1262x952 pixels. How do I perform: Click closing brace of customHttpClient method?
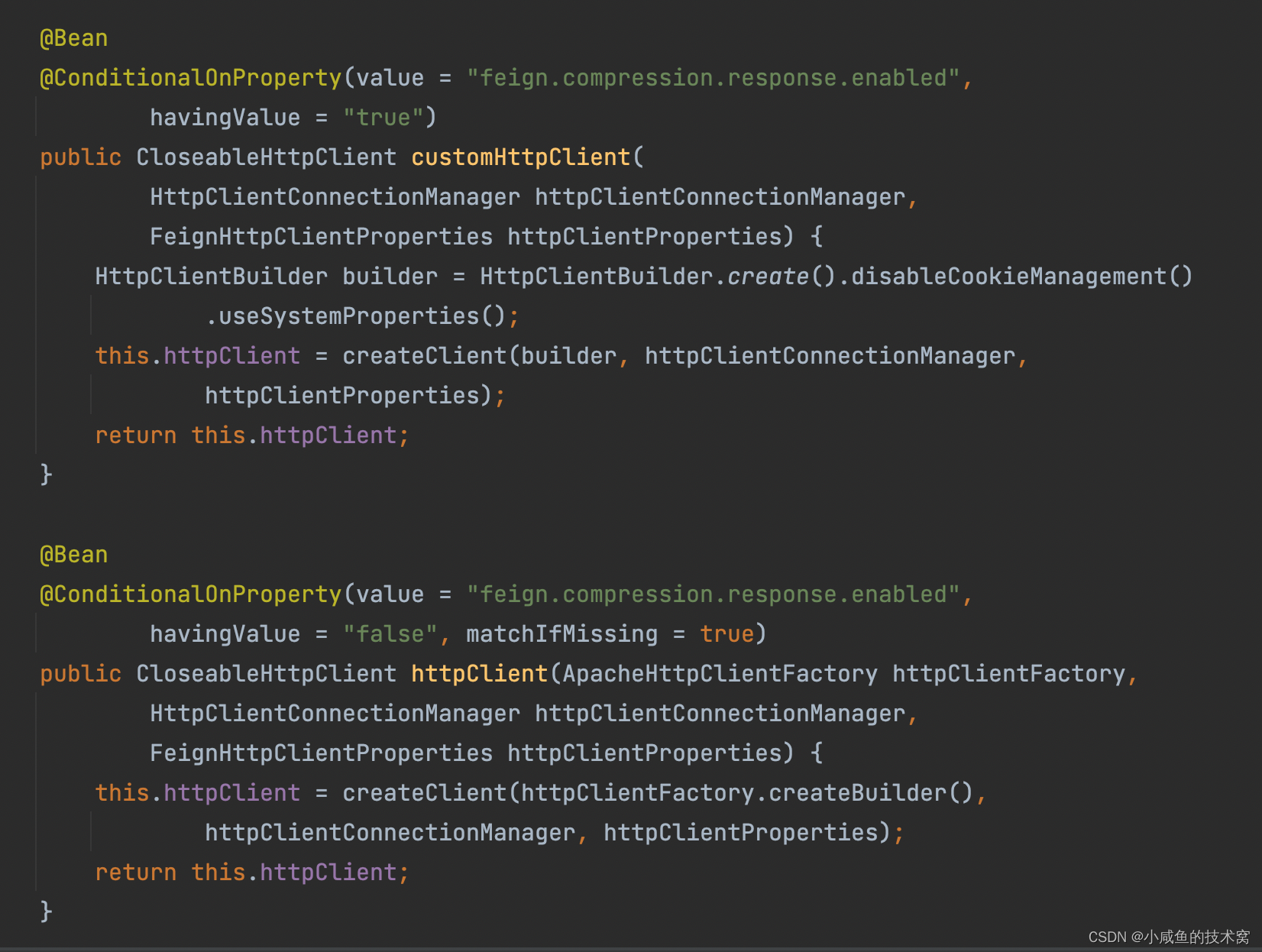[47, 474]
